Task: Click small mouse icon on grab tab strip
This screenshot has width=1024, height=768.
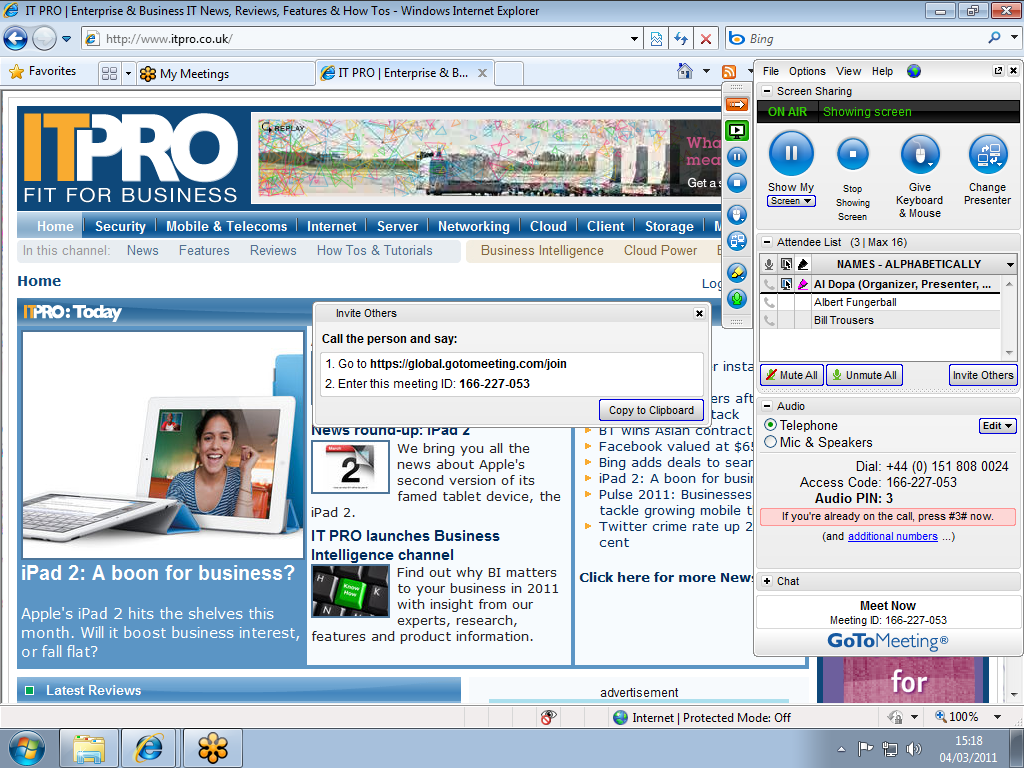Action: click(x=737, y=214)
